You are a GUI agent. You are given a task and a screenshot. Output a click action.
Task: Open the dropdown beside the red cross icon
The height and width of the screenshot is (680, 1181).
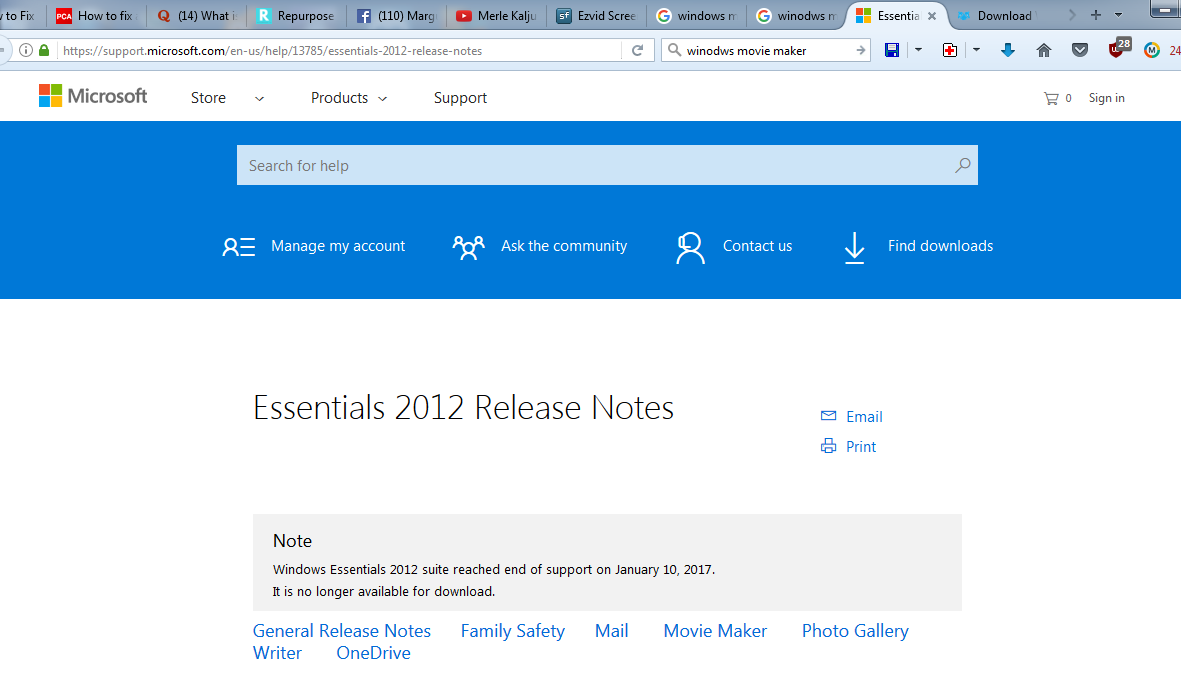coord(976,50)
